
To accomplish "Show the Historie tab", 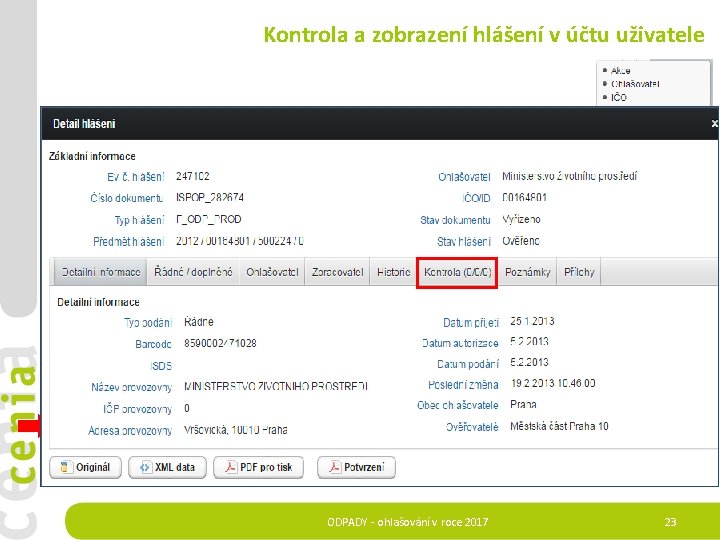I will click(394, 272).
